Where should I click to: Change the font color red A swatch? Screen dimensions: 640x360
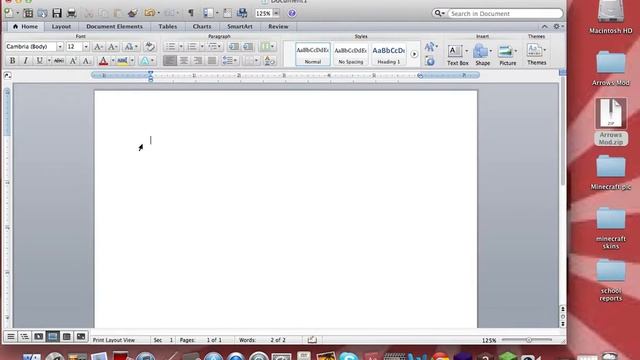pyautogui.click(x=103, y=61)
